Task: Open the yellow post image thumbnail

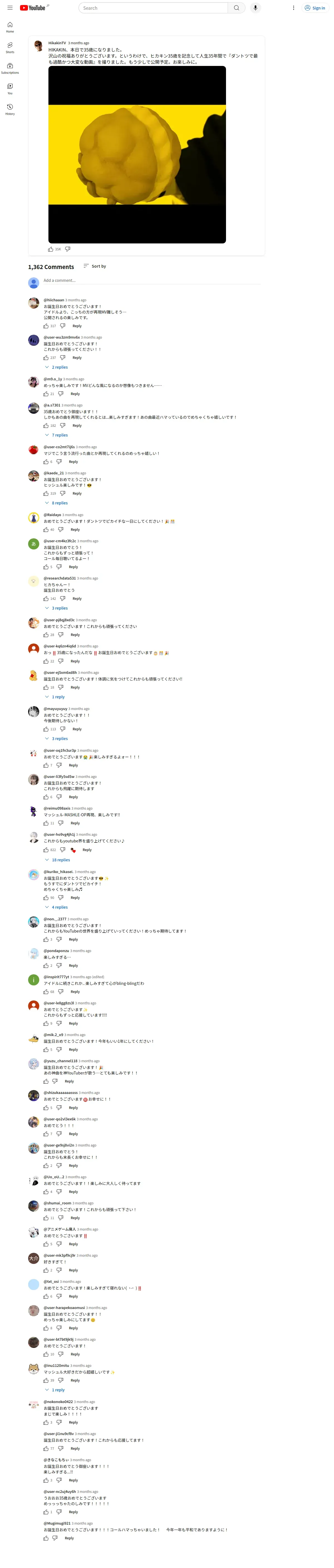Action: (137, 155)
